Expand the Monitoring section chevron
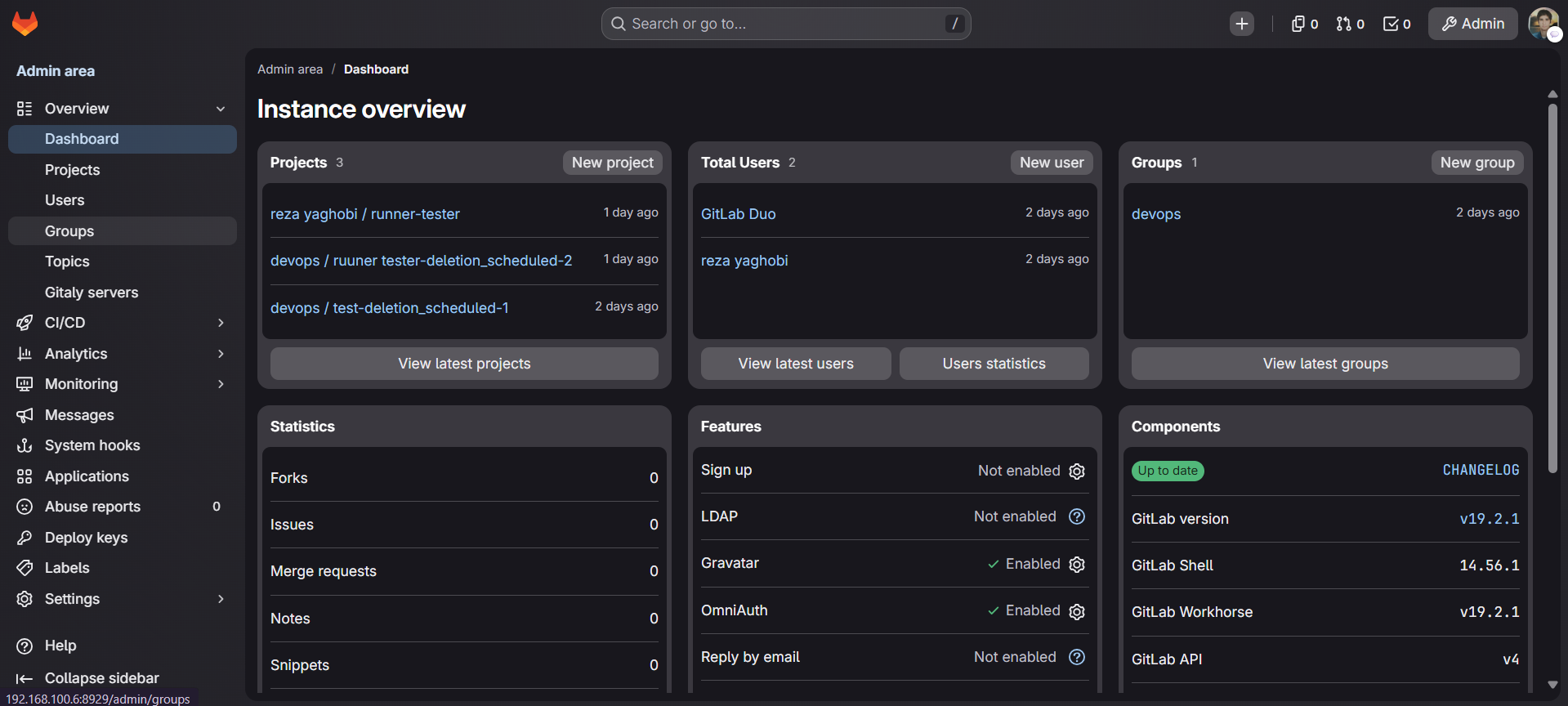1568x706 pixels. (221, 384)
